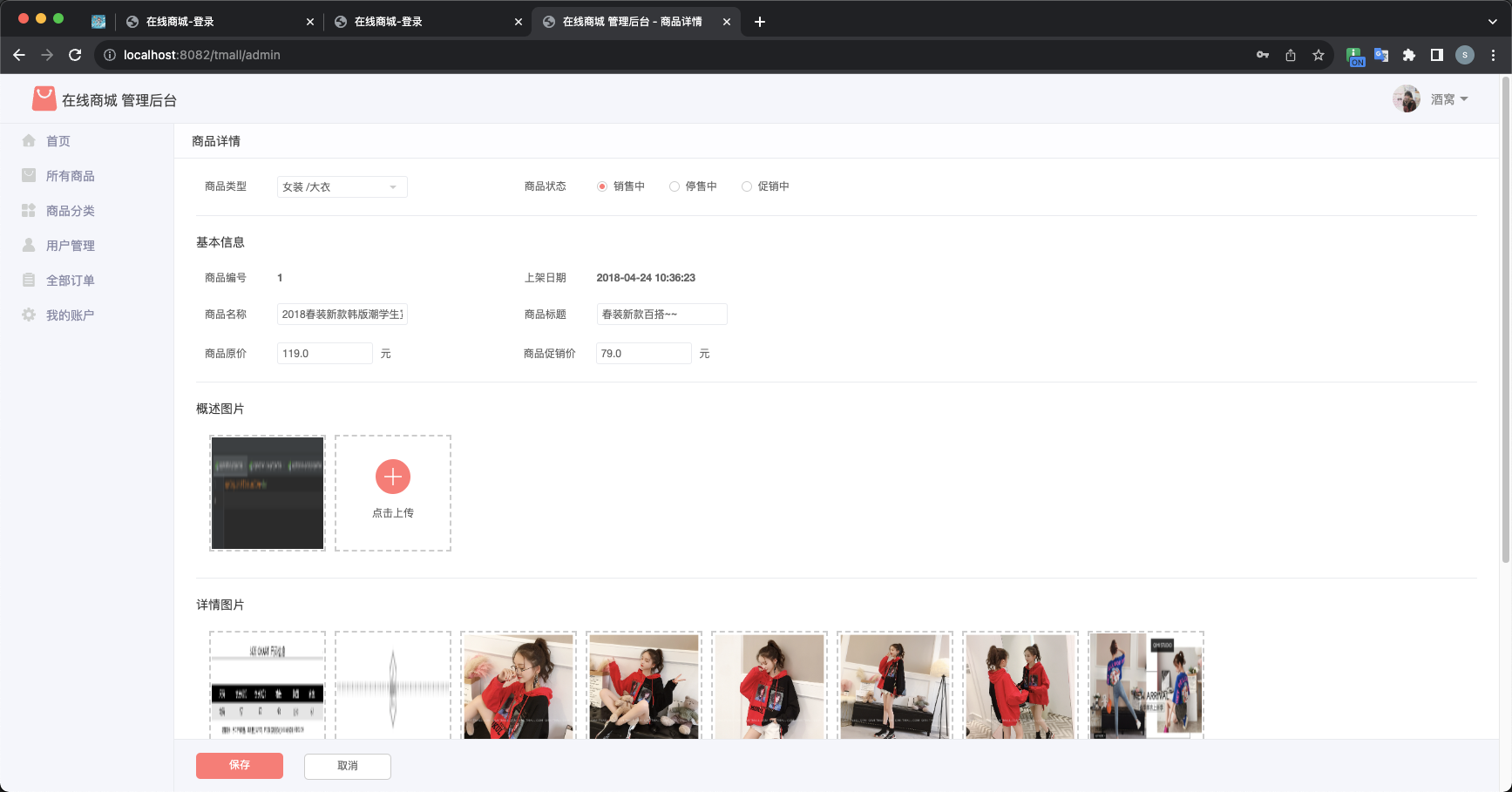Click the browser extensions puzzle icon
This screenshot has height=792, width=1512.
[x=1409, y=54]
